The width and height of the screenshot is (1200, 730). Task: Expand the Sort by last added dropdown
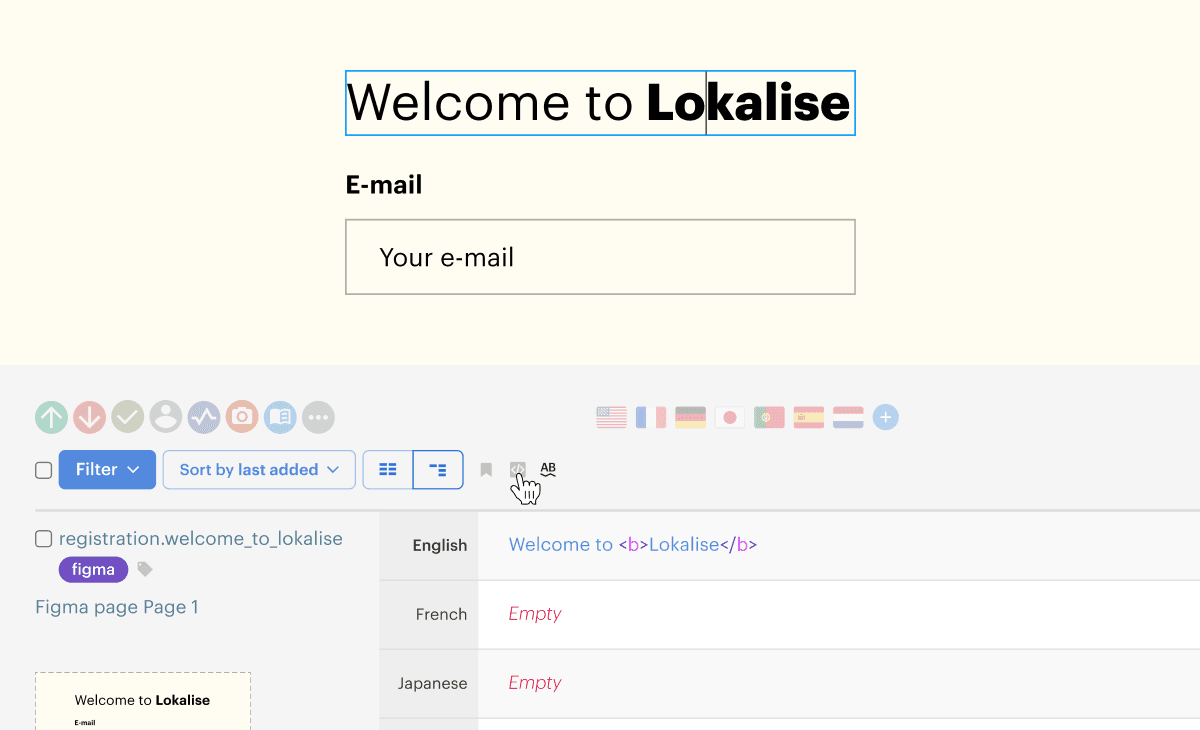tap(259, 470)
